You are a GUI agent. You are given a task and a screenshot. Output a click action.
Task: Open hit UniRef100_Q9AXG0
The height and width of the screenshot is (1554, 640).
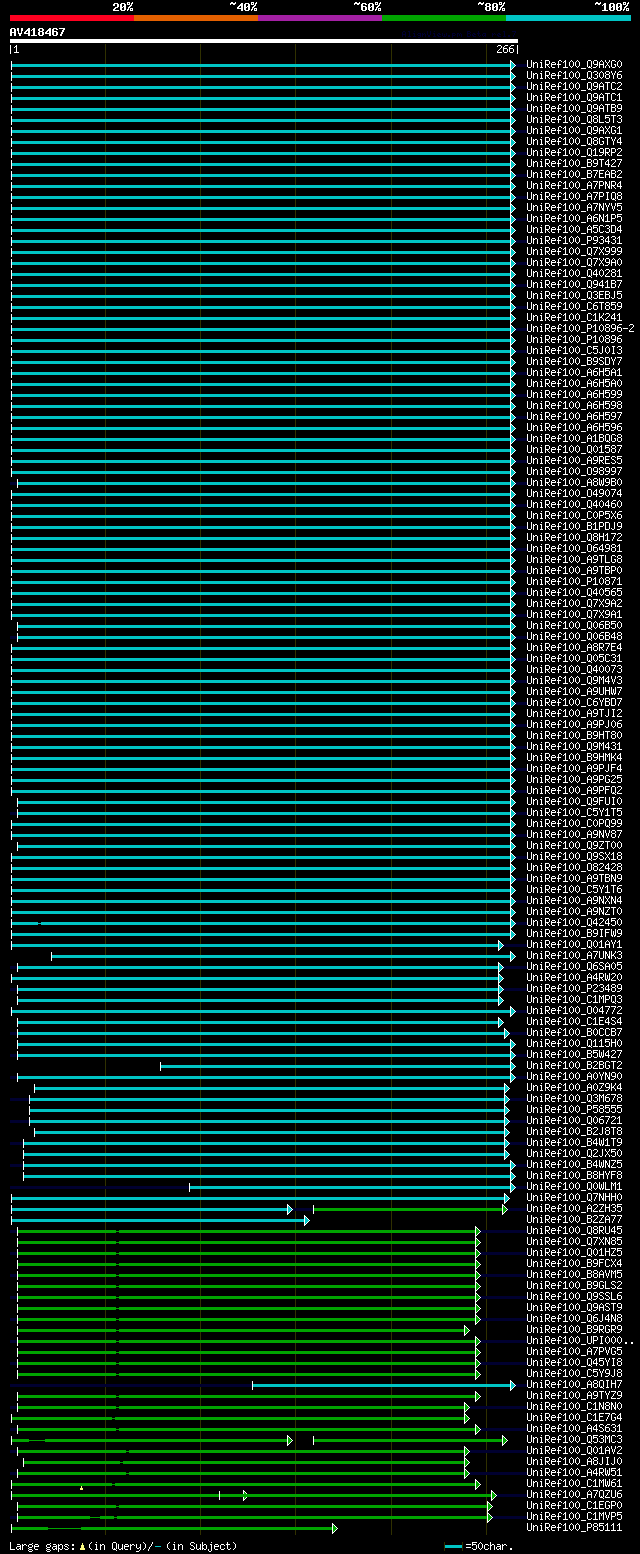click(x=574, y=64)
